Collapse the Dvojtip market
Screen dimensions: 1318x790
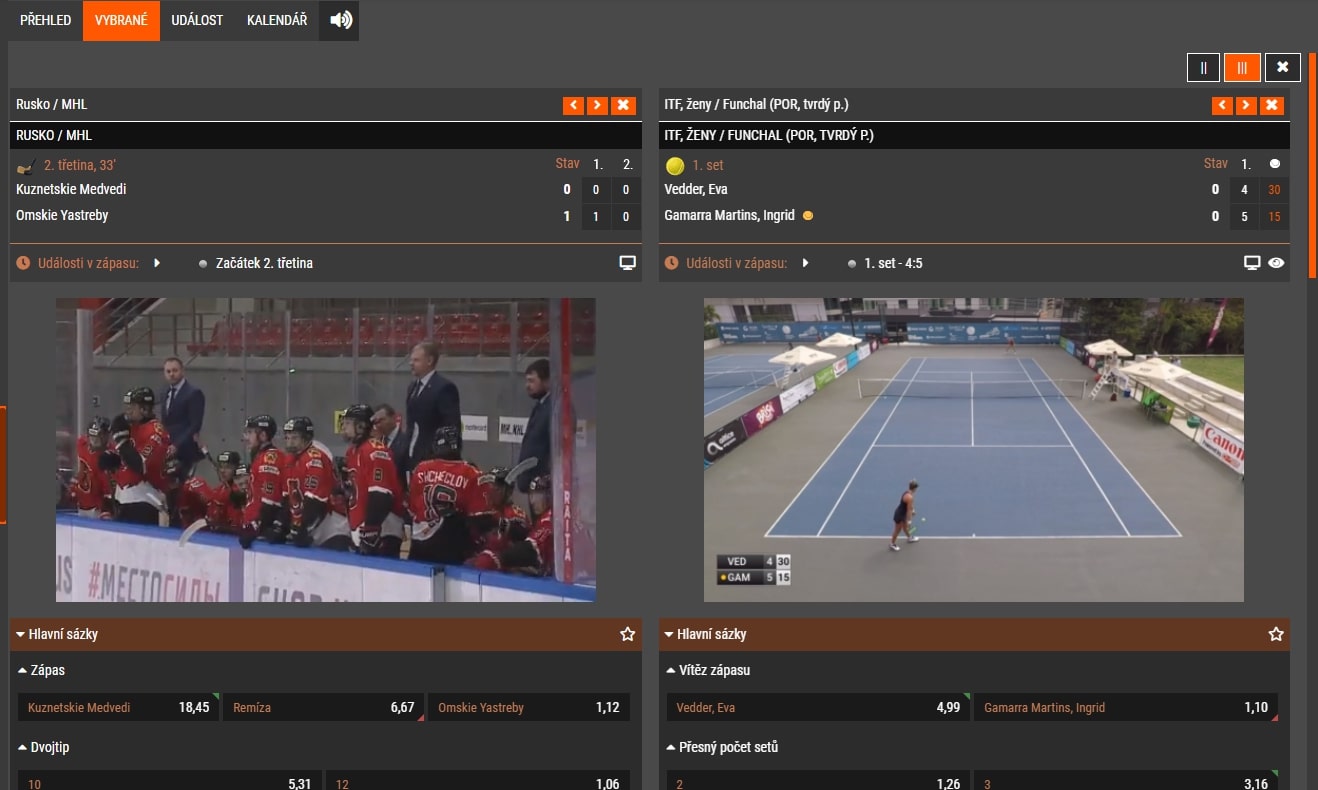pos(23,747)
